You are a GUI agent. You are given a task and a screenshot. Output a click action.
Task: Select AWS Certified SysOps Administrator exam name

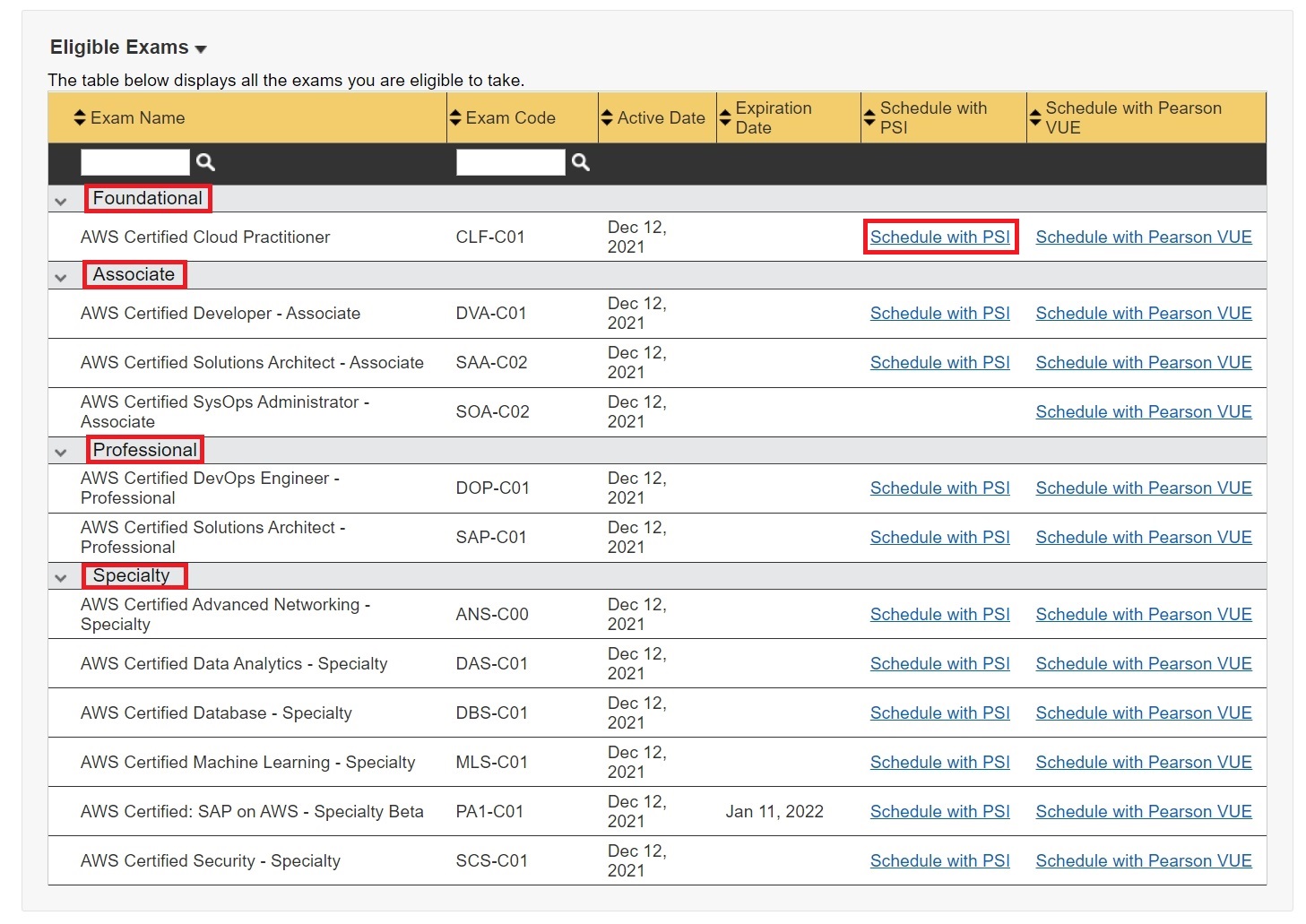click(x=225, y=411)
